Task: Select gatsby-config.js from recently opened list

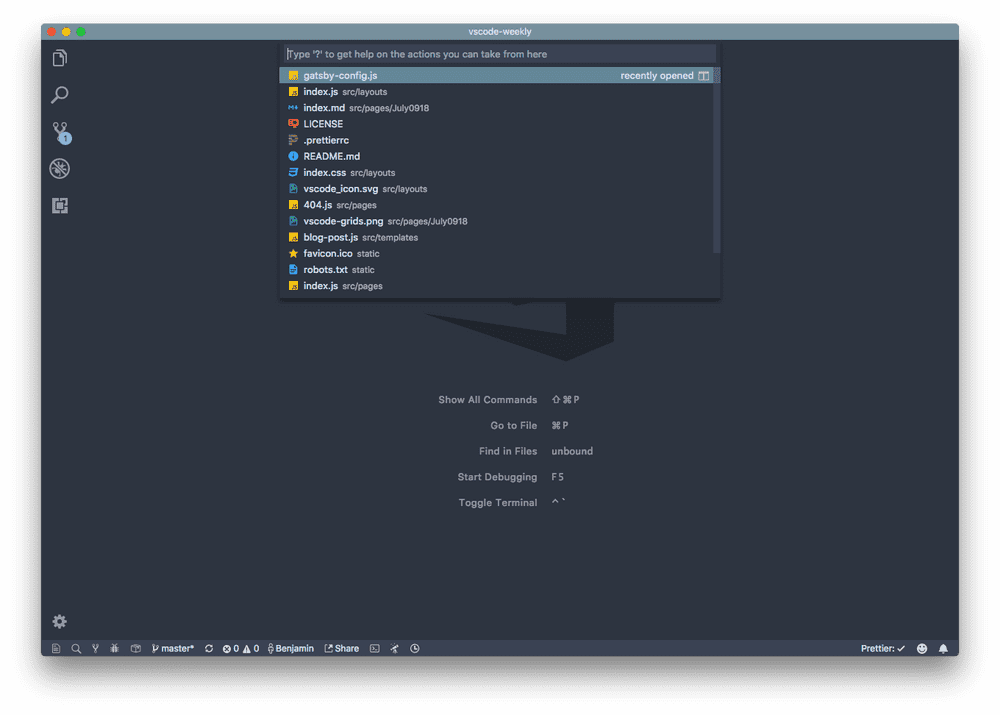Action: coord(340,76)
